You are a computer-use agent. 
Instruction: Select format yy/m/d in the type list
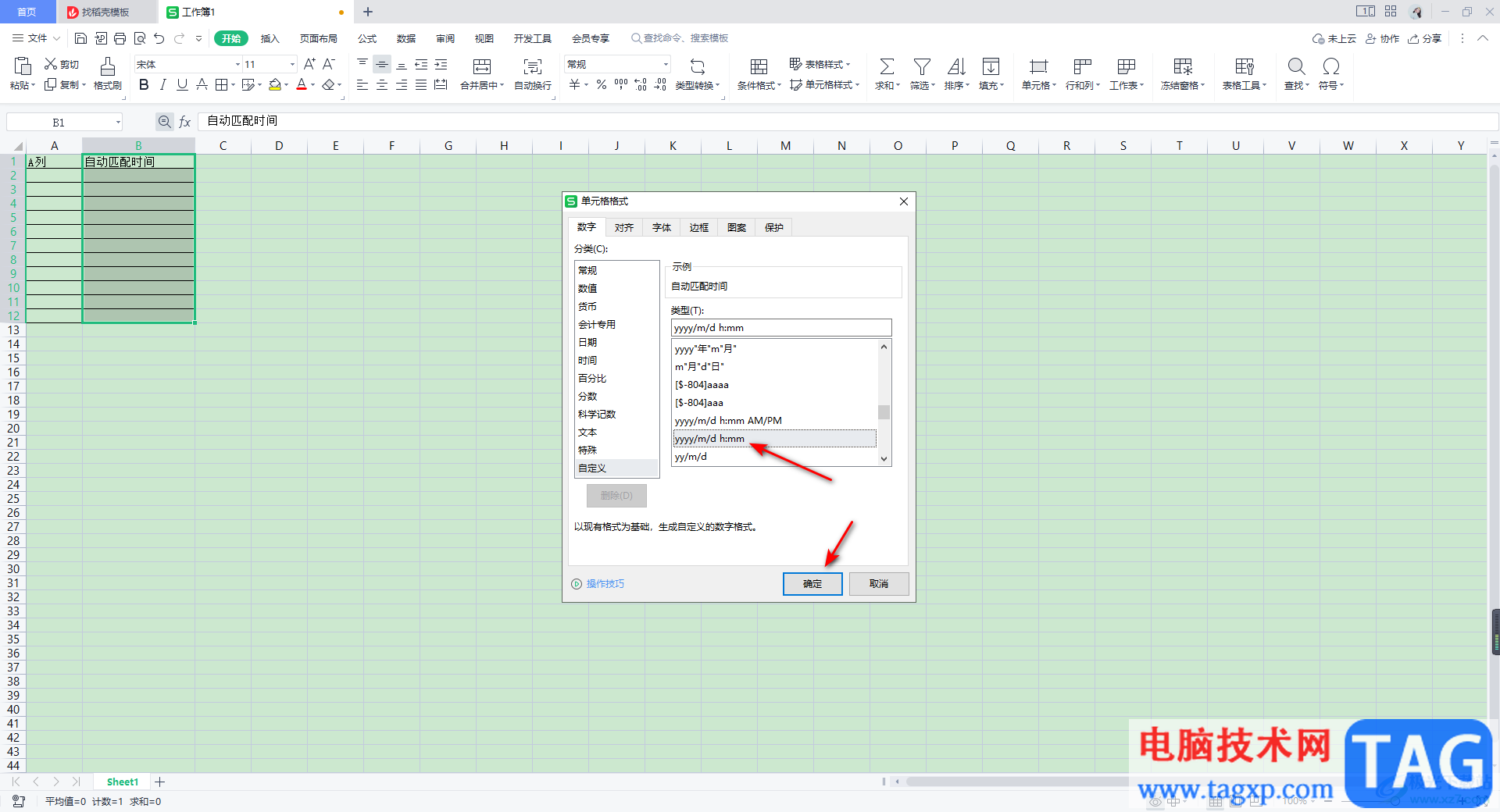774,457
